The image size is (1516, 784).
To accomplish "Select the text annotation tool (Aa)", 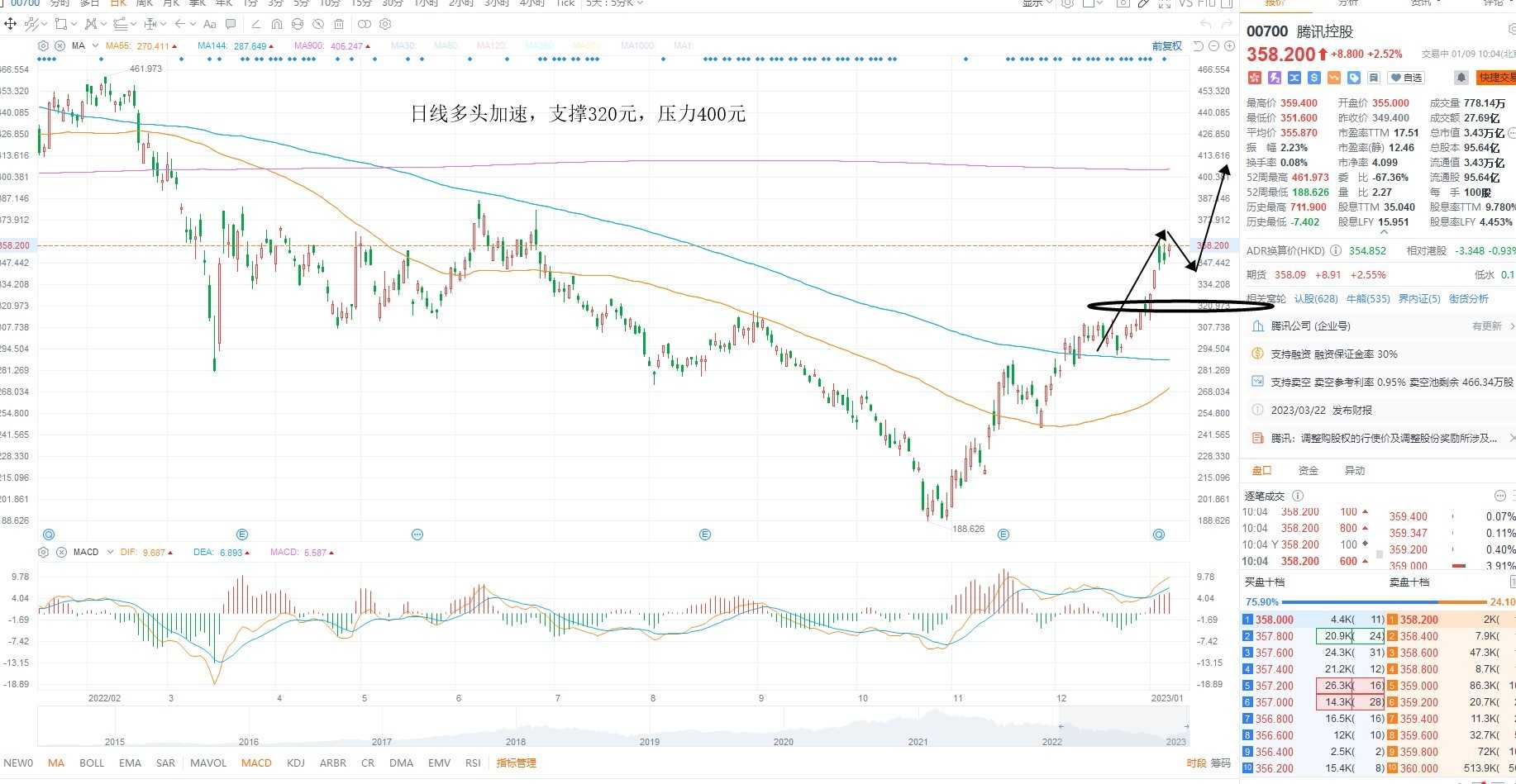I will point(209,24).
